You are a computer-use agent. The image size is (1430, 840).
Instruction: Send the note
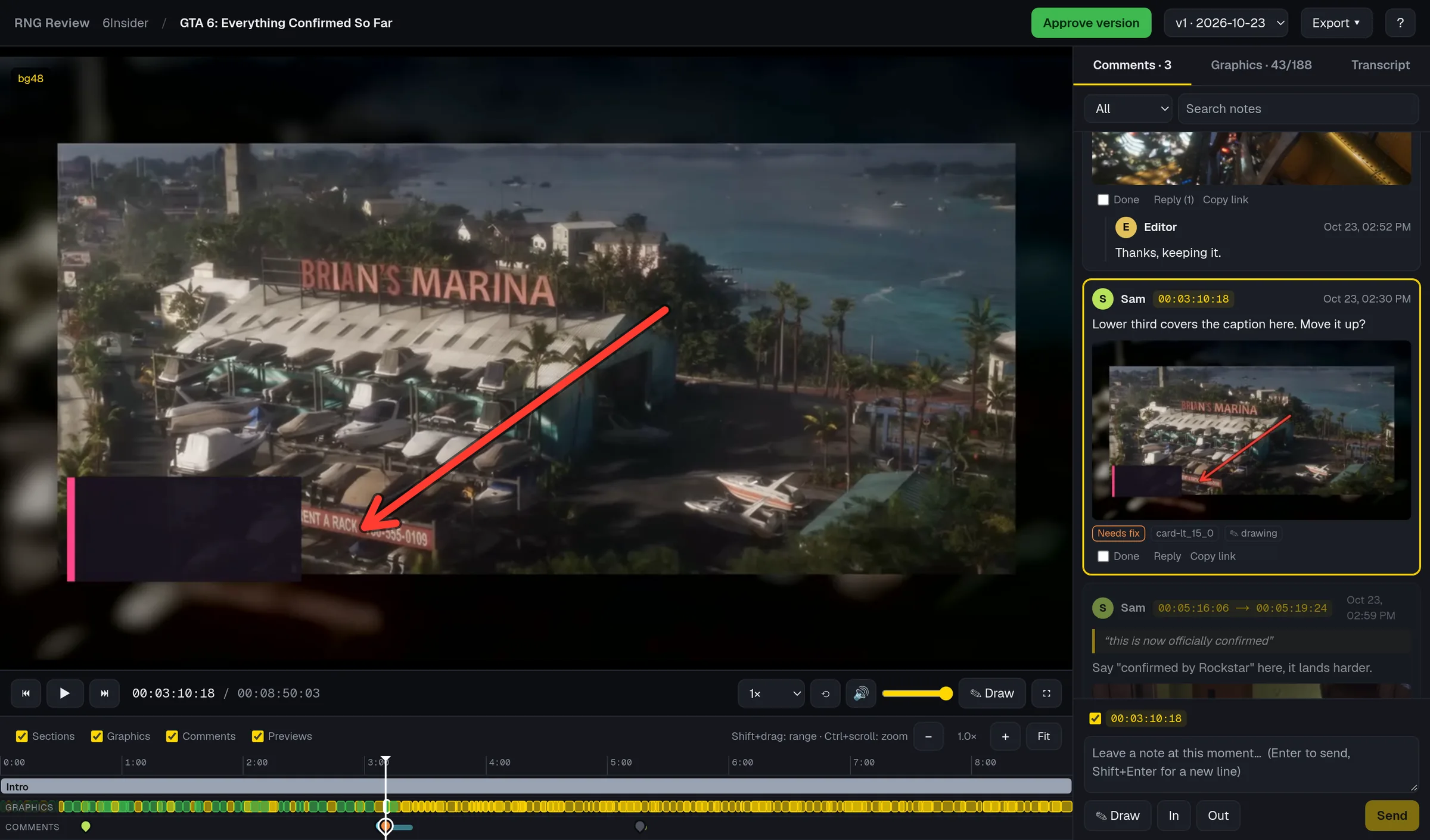(1391, 816)
